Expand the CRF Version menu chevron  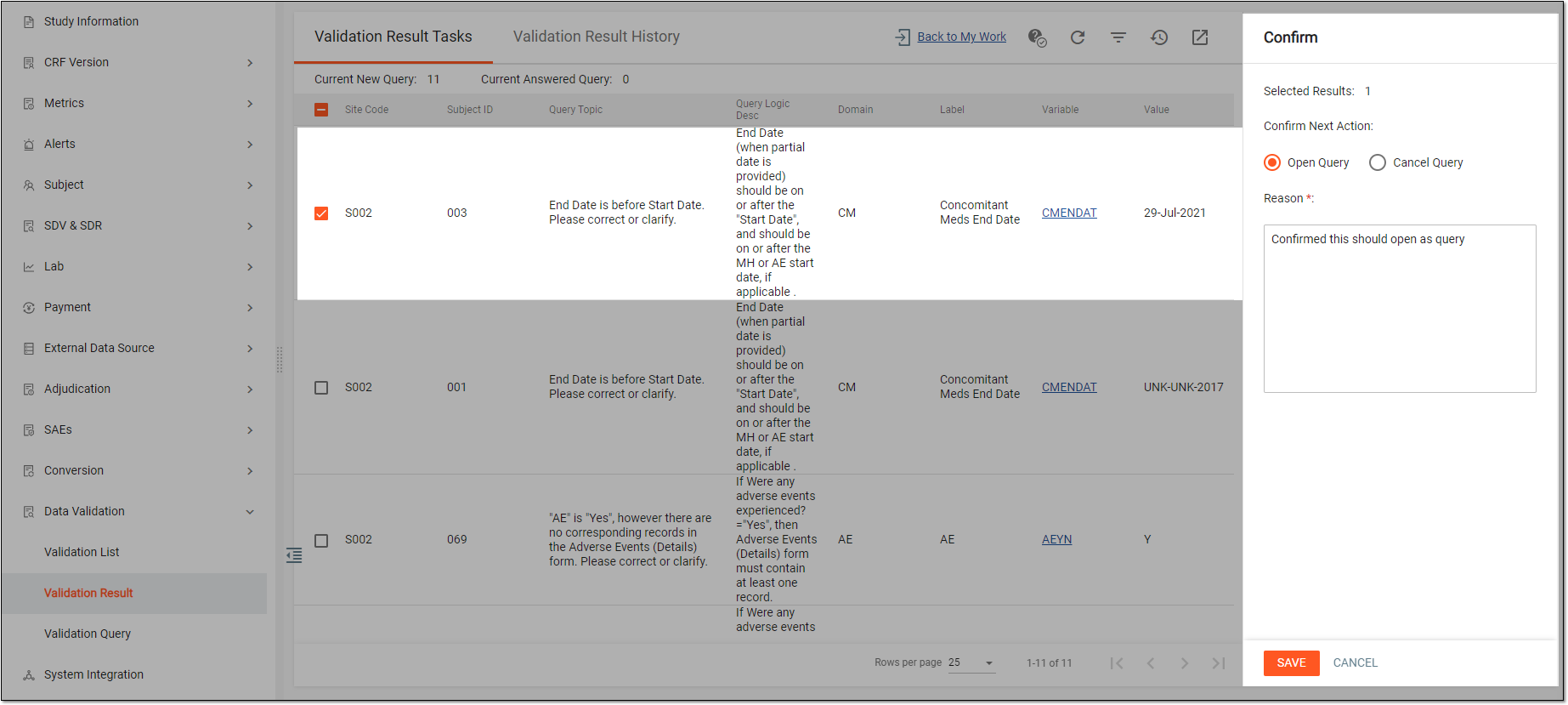pyautogui.click(x=250, y=63)
